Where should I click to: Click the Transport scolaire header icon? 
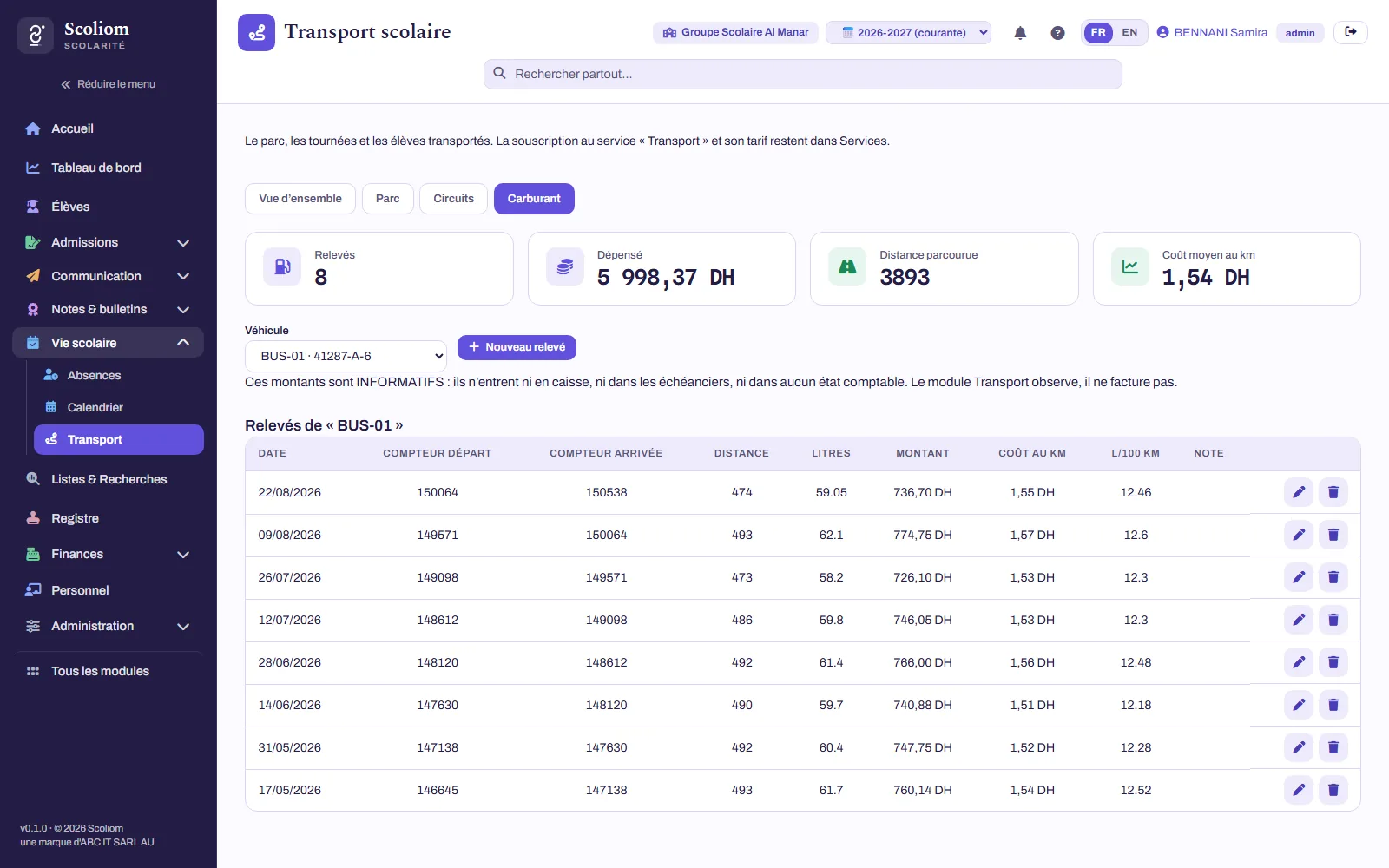point(256,33)
